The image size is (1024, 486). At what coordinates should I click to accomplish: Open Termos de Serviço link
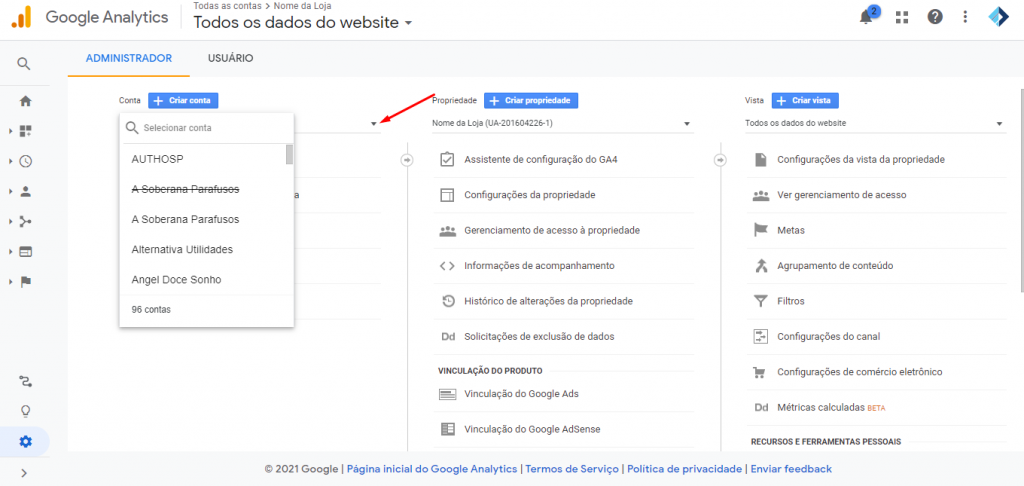[571, 469]
